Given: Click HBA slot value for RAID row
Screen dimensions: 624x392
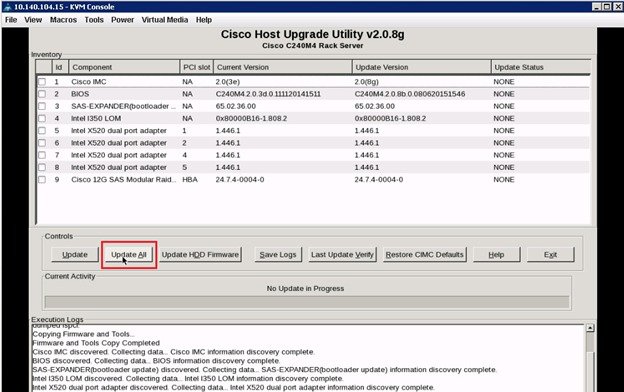Looking at the screenshot, I should tap(190, 179).
